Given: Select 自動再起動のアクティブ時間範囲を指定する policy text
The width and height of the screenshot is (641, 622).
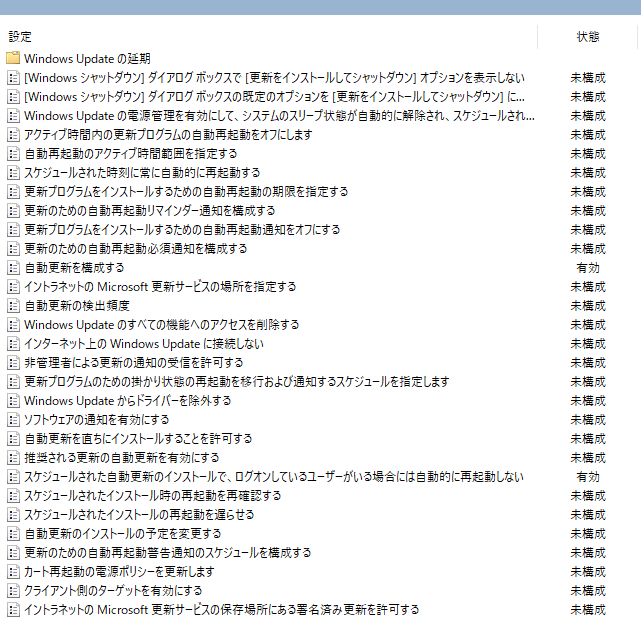Looking at the screenshot, I should coord(131,154).
